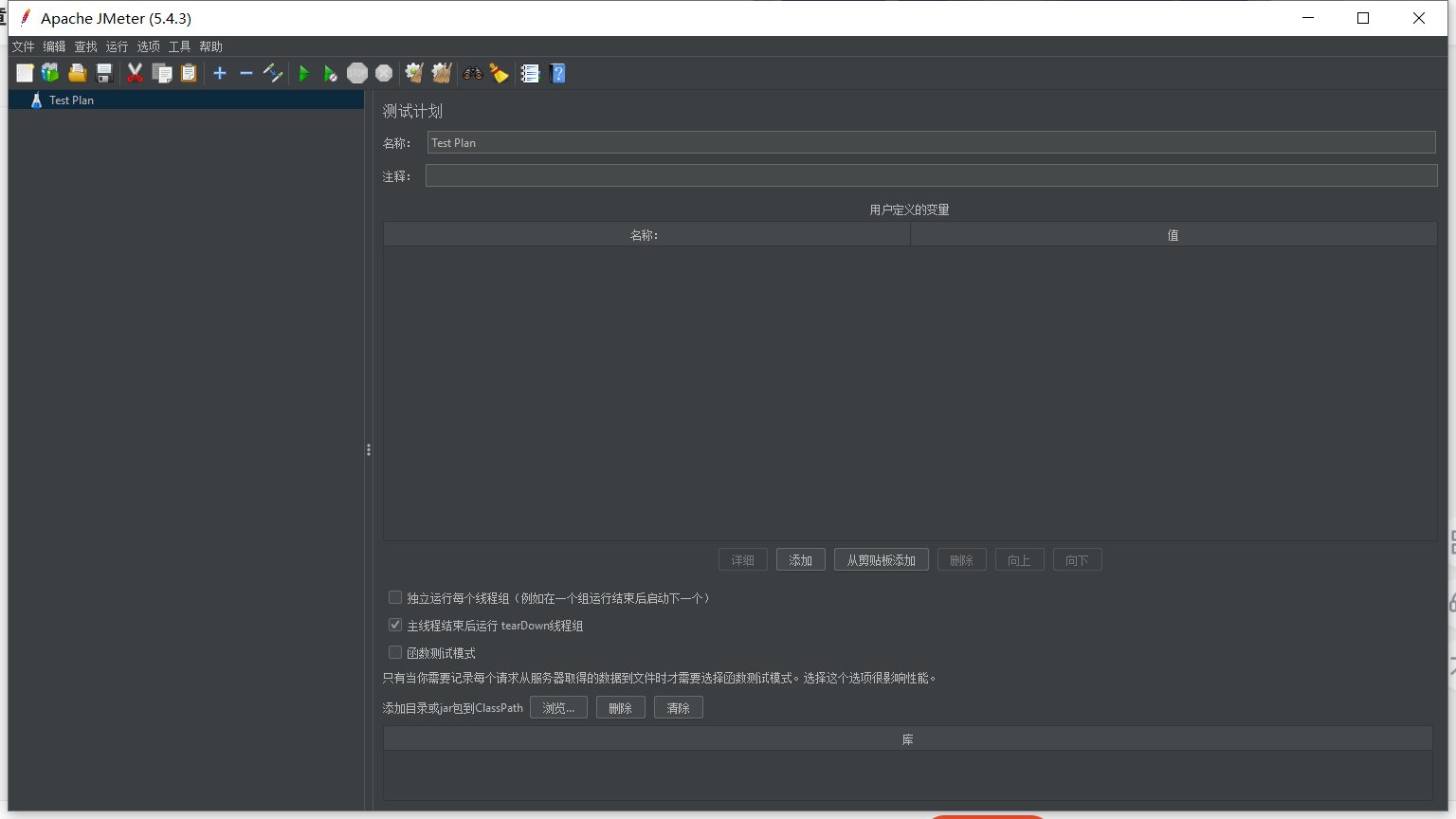
Task: Click the 向下 button
Action: coord(1077,560)
